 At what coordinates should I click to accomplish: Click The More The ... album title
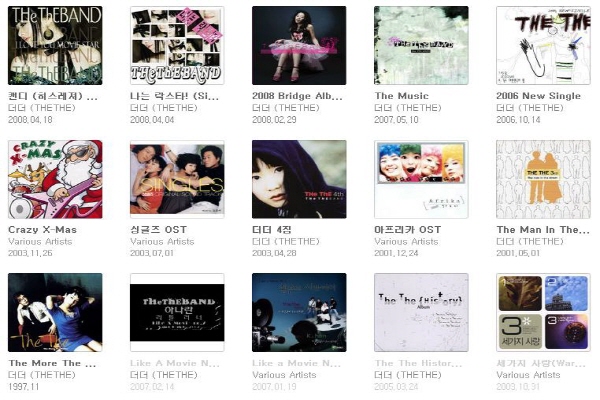click(52, 363)
